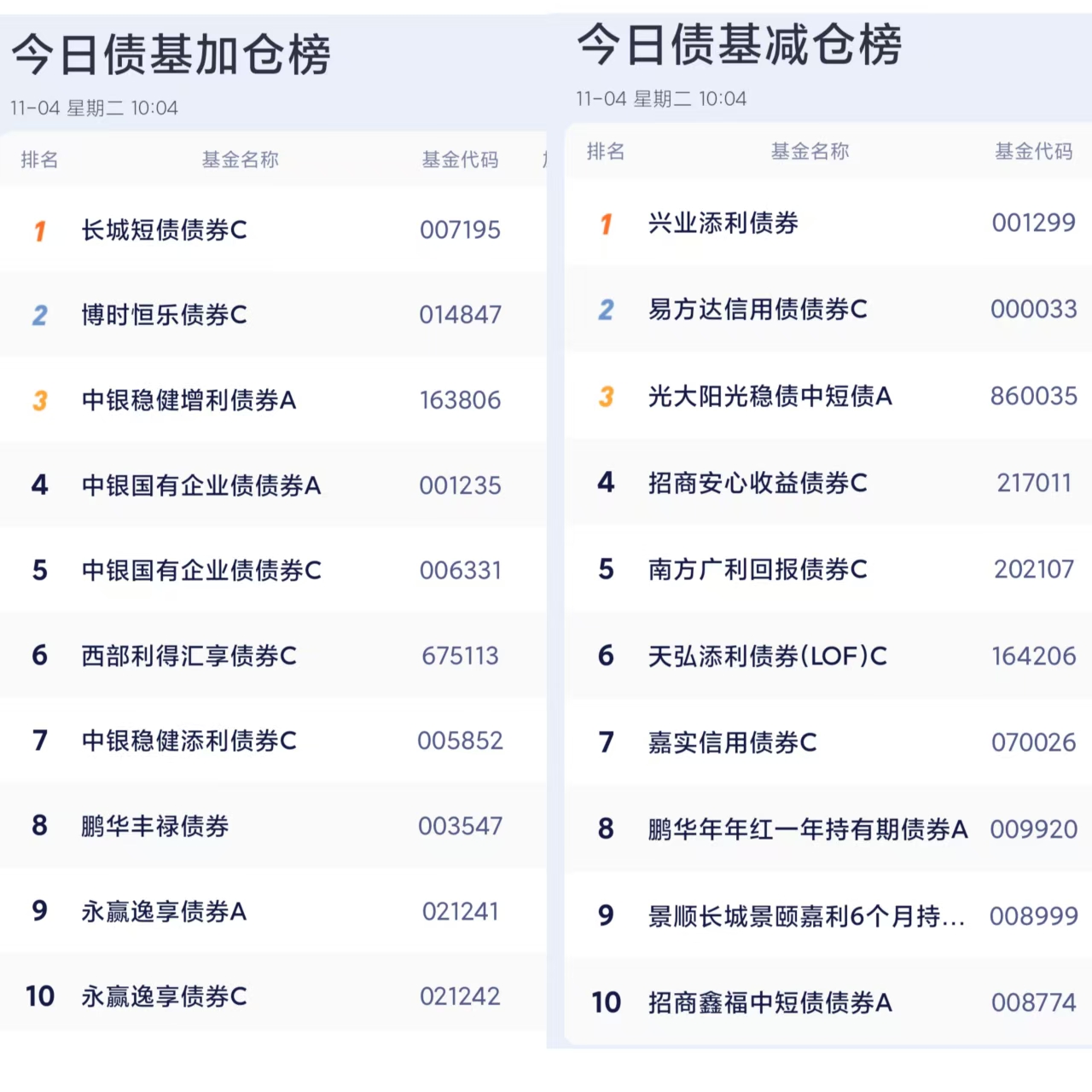Click fund code 009920
Viewport: 1092px width, 1092px height.
(x=1034, y=829)
